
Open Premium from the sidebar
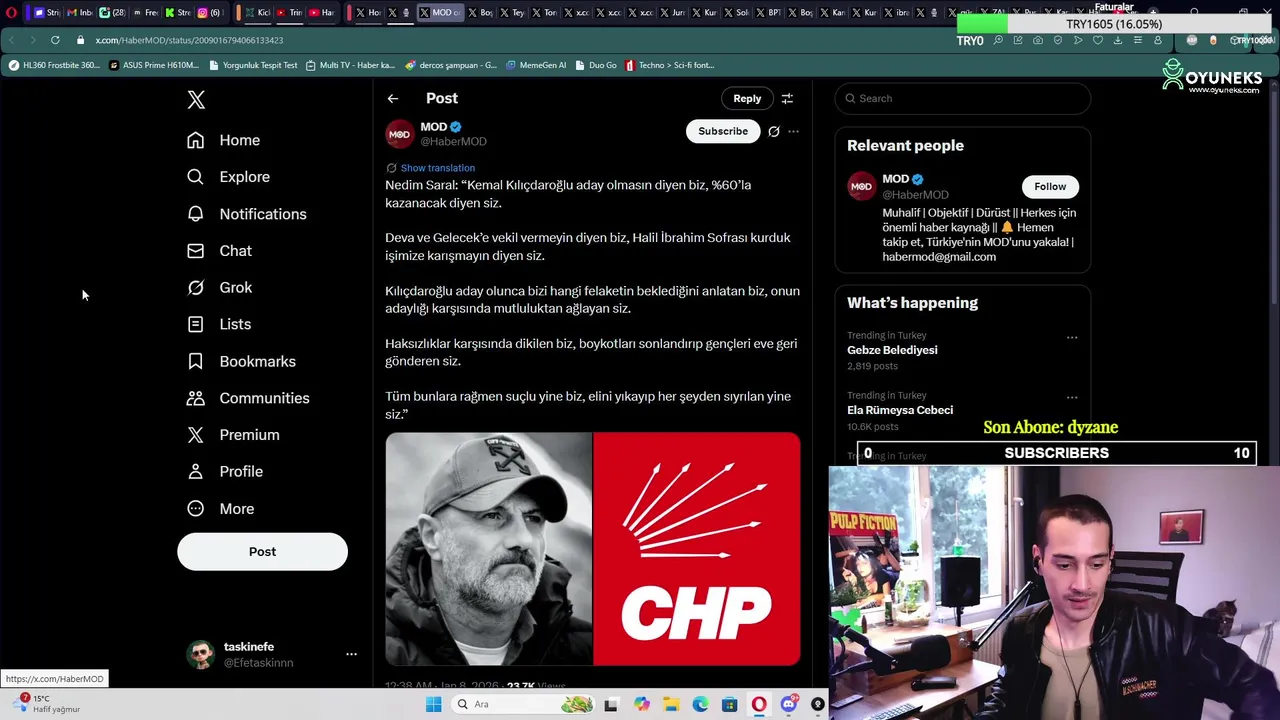click(233, 435)
